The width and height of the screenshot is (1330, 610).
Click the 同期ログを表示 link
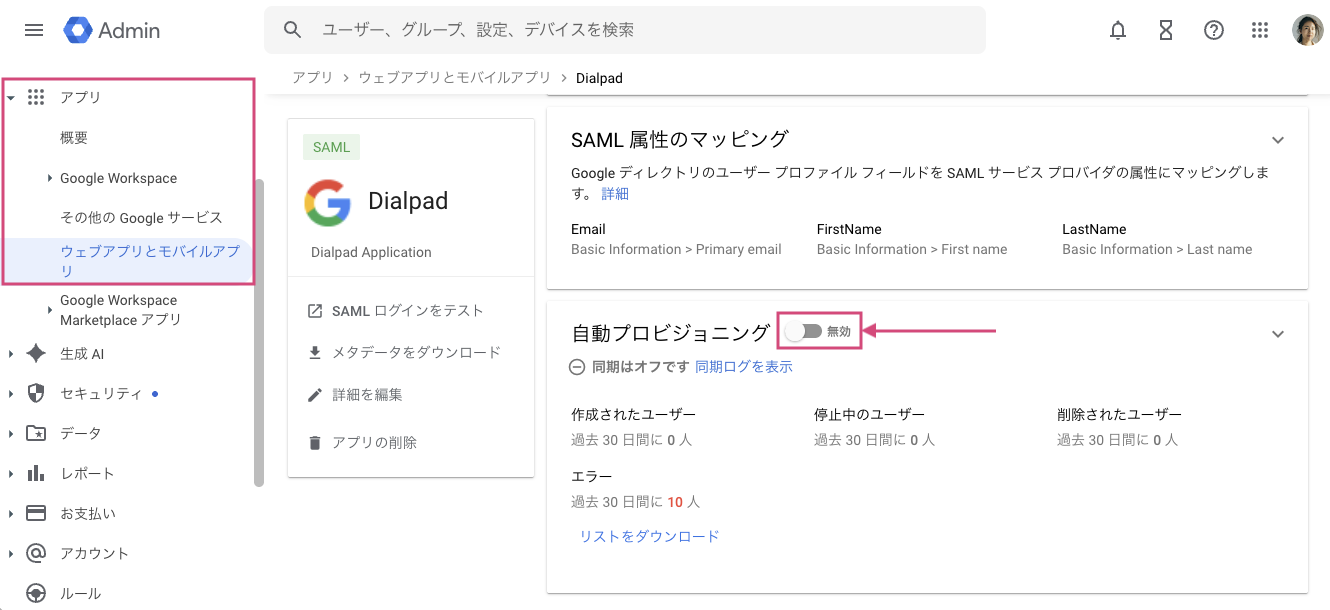[x=743, y=367]
